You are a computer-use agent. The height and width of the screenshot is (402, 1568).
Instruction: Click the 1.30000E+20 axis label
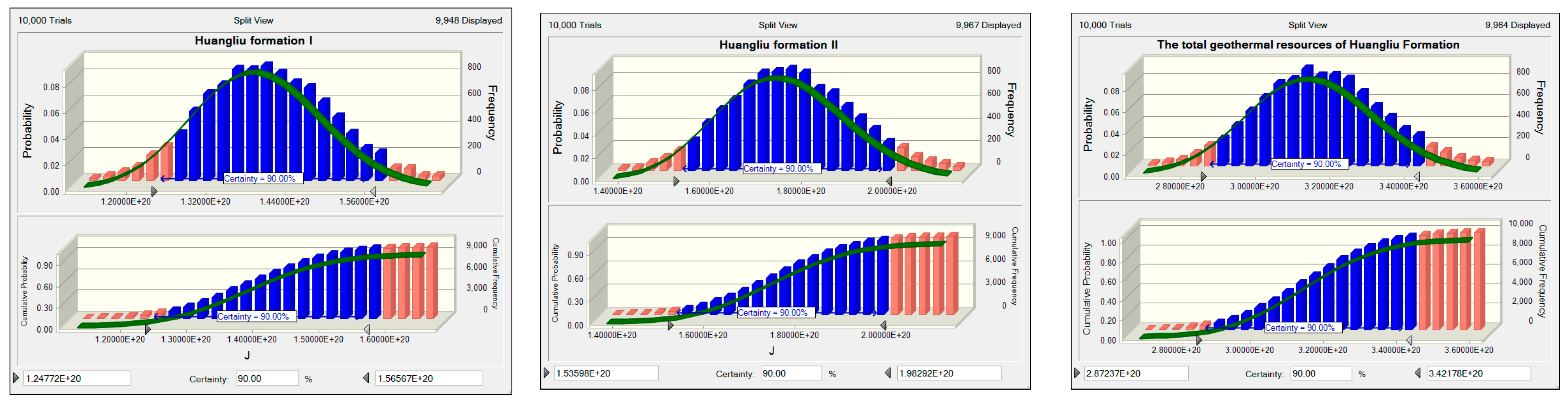click(x=186, y=340)
